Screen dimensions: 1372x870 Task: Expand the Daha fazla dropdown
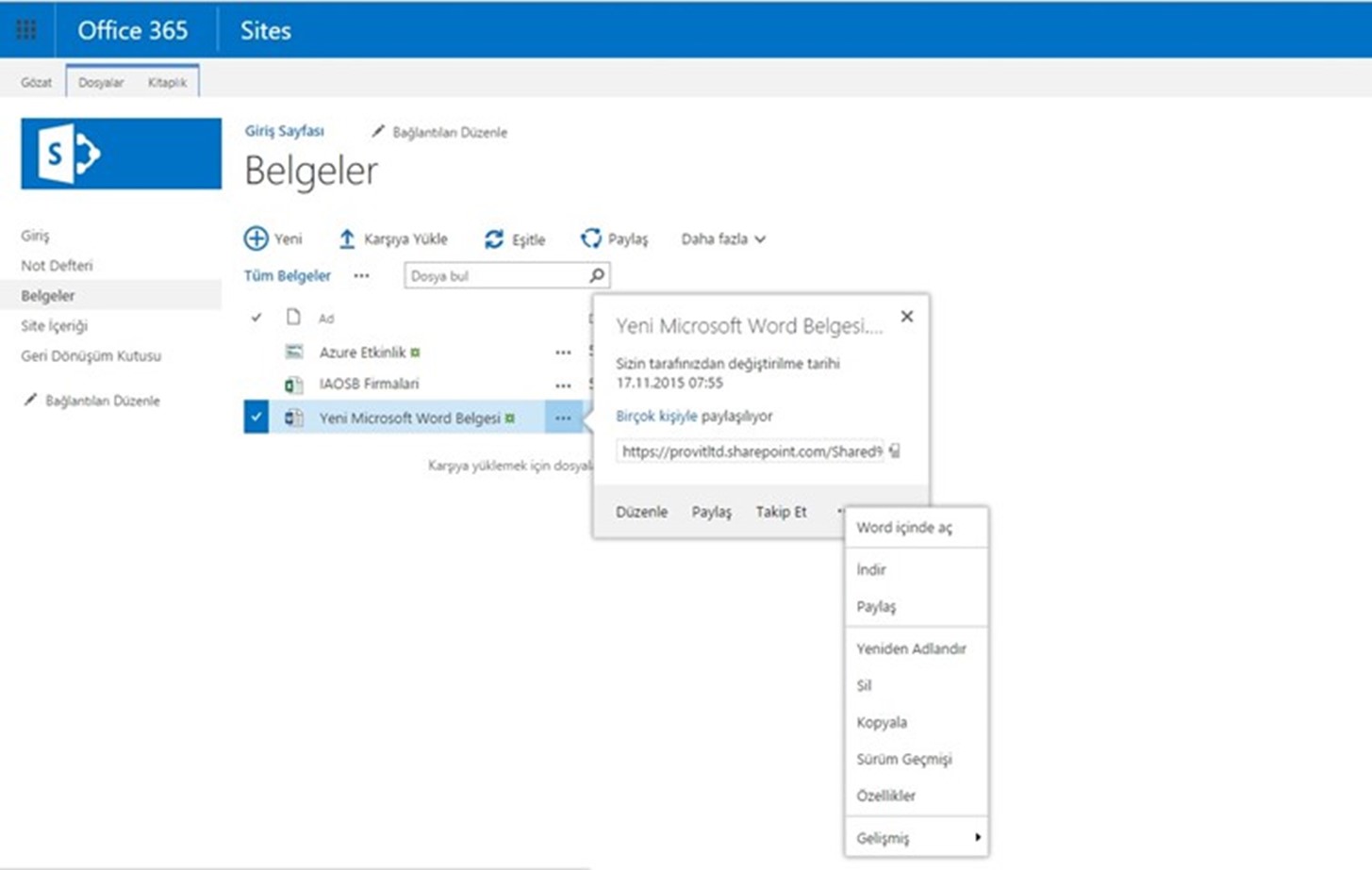(x=723, y=239)
